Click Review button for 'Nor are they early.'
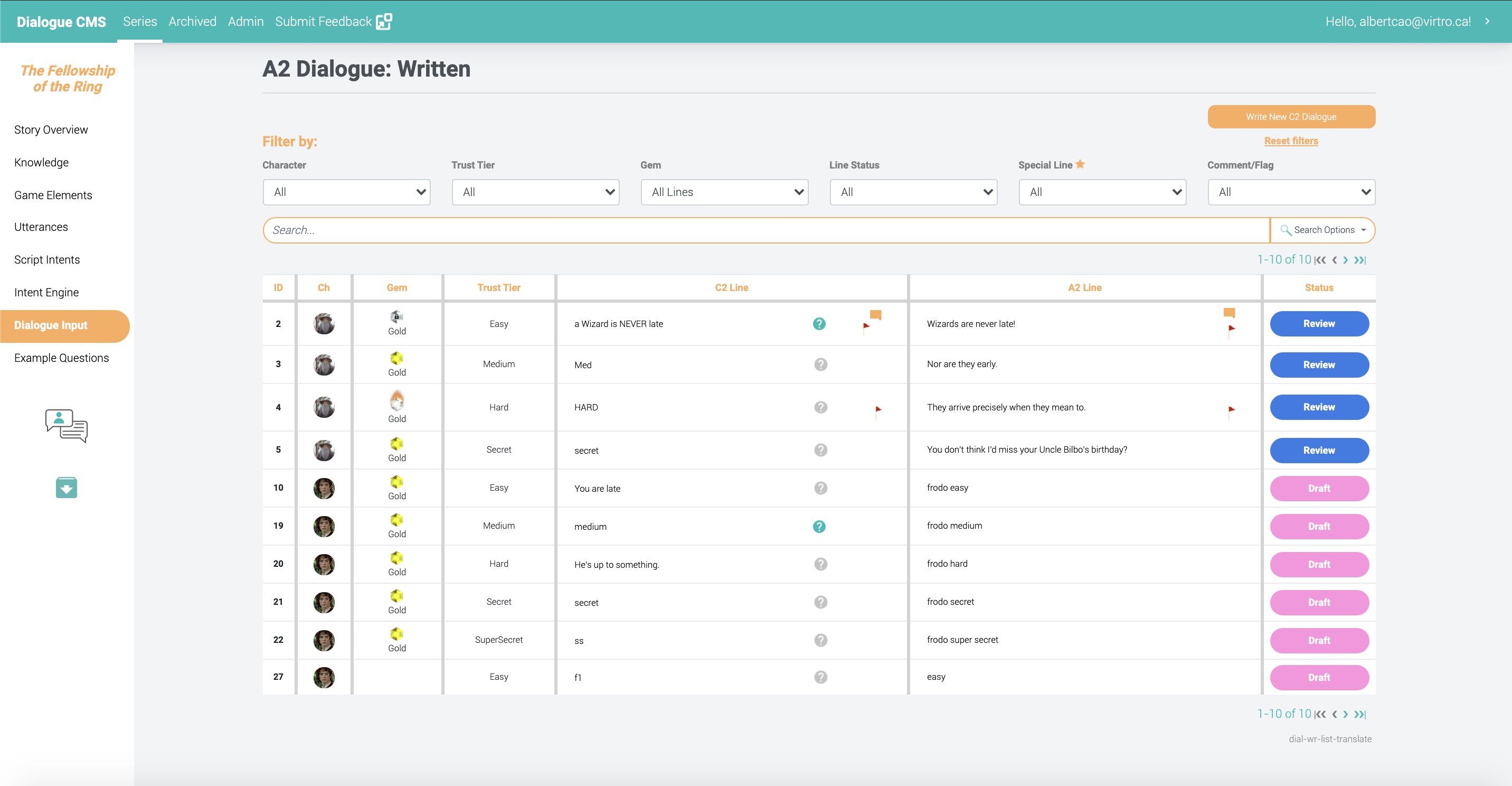The image size is (1512, 786). (1319, 365)
